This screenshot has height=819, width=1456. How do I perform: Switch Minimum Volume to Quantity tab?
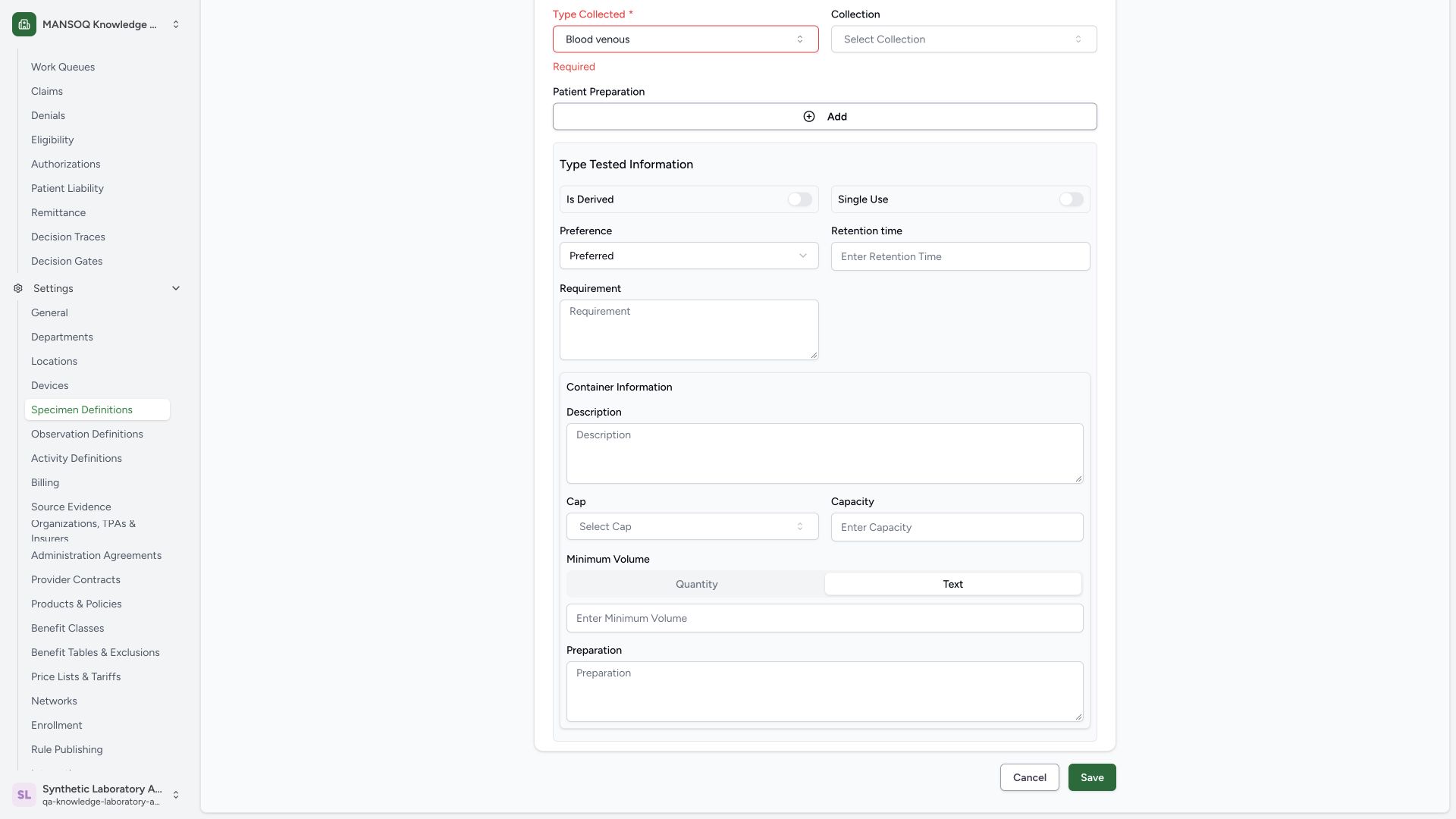click(696, 584)
